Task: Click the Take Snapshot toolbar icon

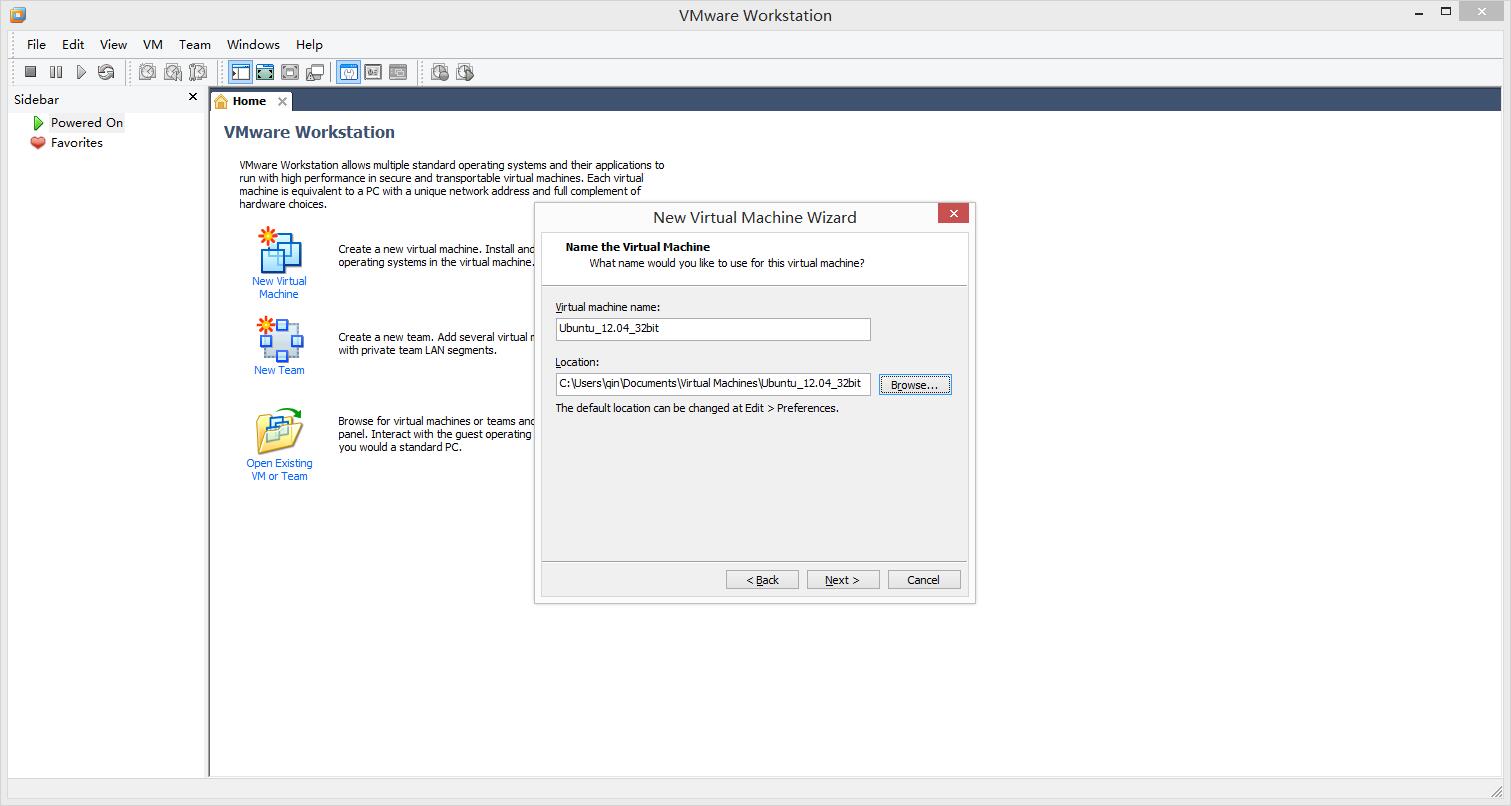Action: pos(148,72)
